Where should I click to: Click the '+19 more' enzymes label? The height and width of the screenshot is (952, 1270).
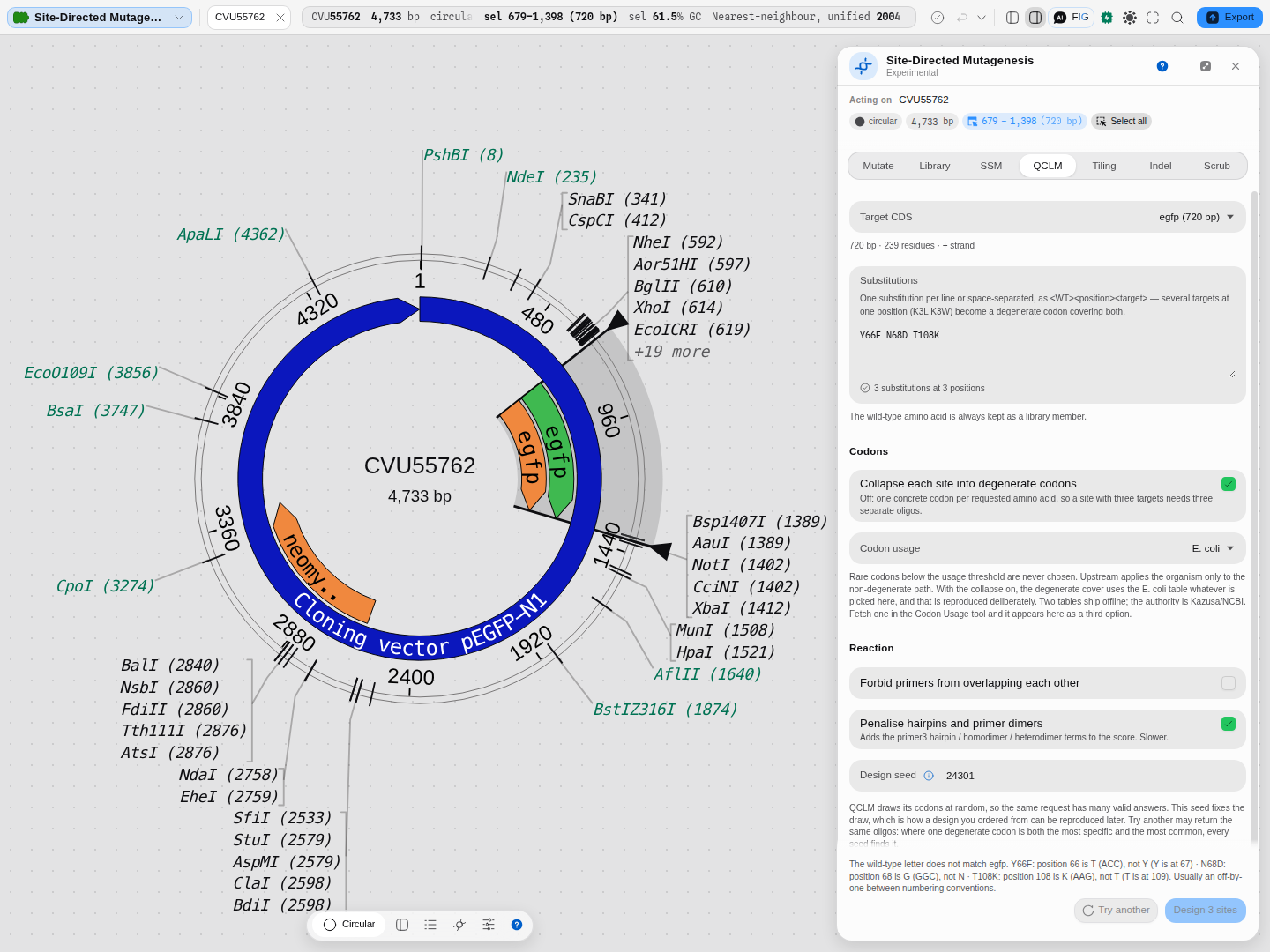click(672, 352)
